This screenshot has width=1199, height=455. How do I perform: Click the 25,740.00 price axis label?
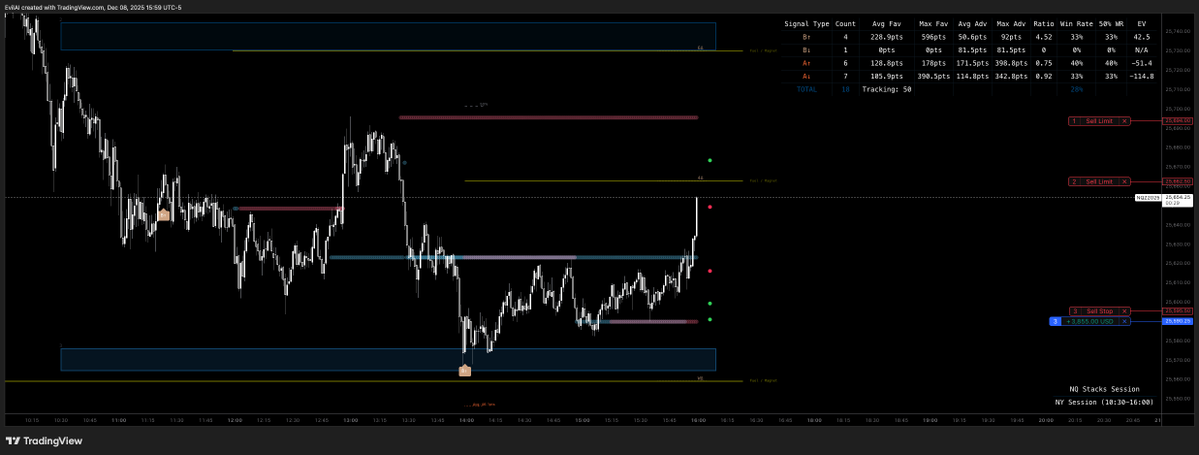tap(1178, 31)
